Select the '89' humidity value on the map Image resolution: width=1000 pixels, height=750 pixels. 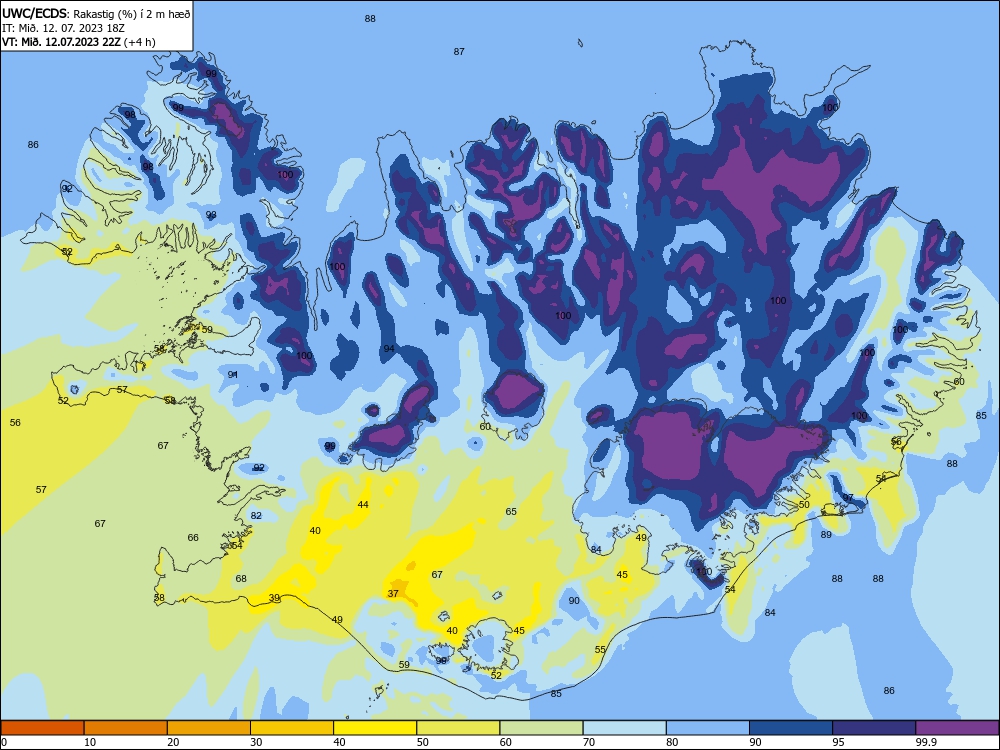(x=826, y=534)
